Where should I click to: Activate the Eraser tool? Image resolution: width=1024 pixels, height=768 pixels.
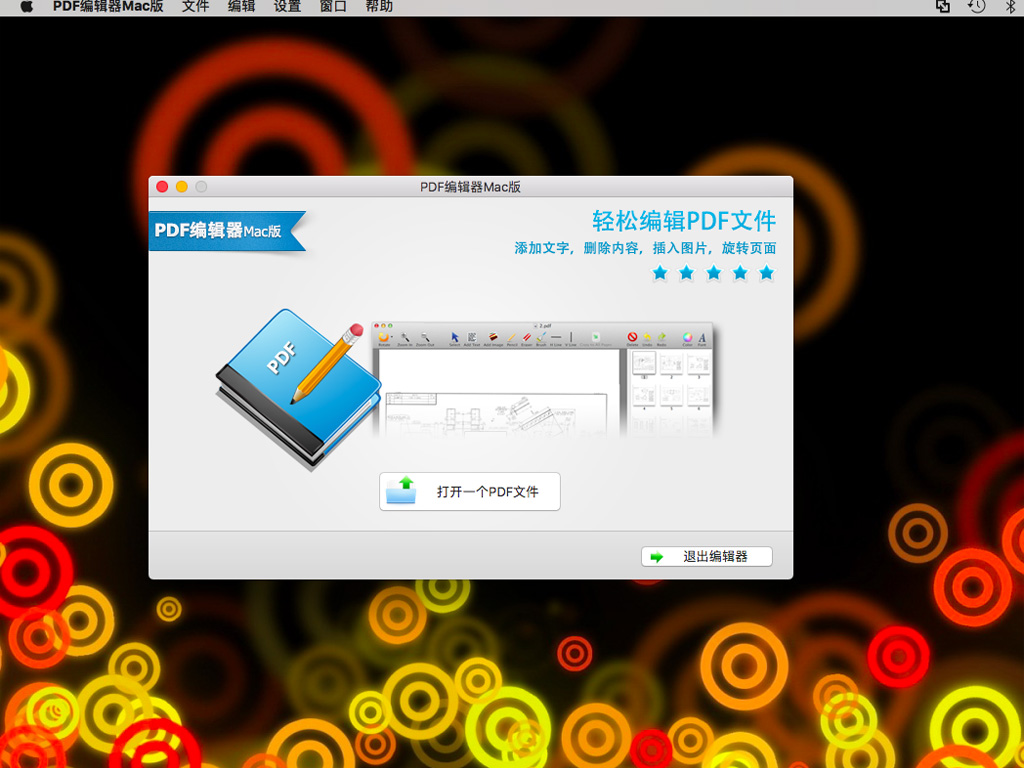point(527,336)
